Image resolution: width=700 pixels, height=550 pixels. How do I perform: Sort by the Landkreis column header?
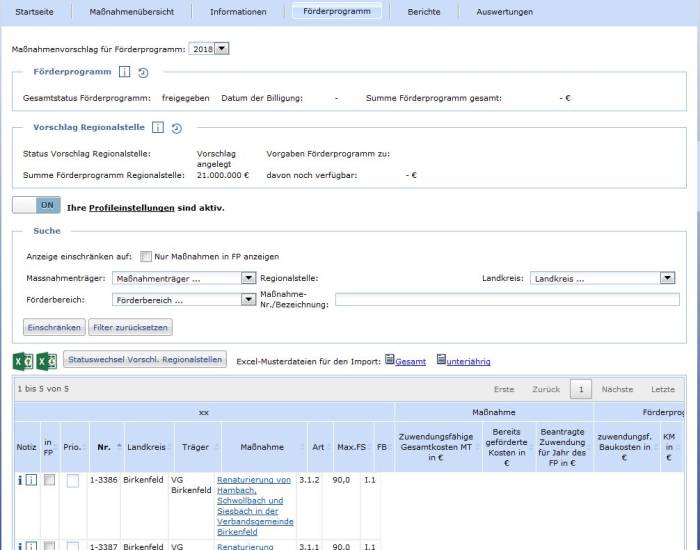point(146,447)
